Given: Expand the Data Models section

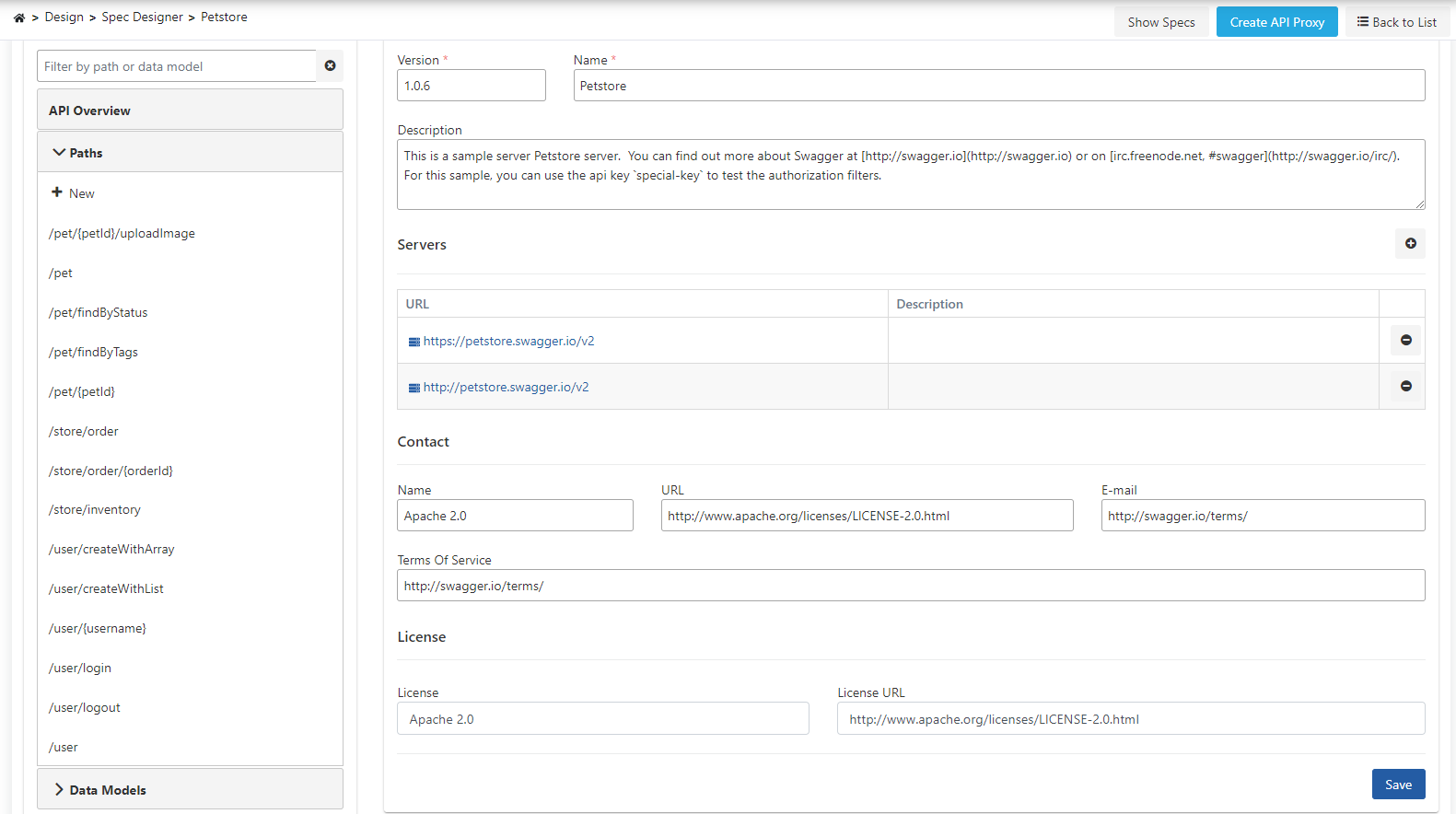Looking at the screenshot, I should tap(60, 790).
